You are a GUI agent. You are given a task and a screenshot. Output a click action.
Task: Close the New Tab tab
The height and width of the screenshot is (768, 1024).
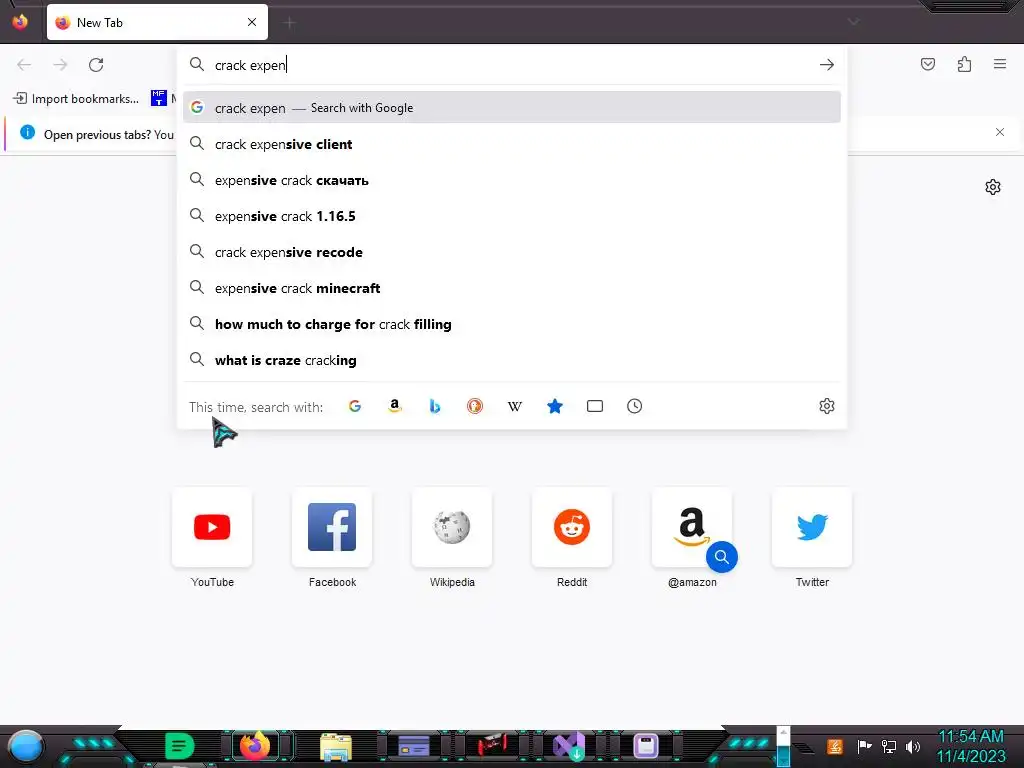pyautogui.click(x=251, y=22)
